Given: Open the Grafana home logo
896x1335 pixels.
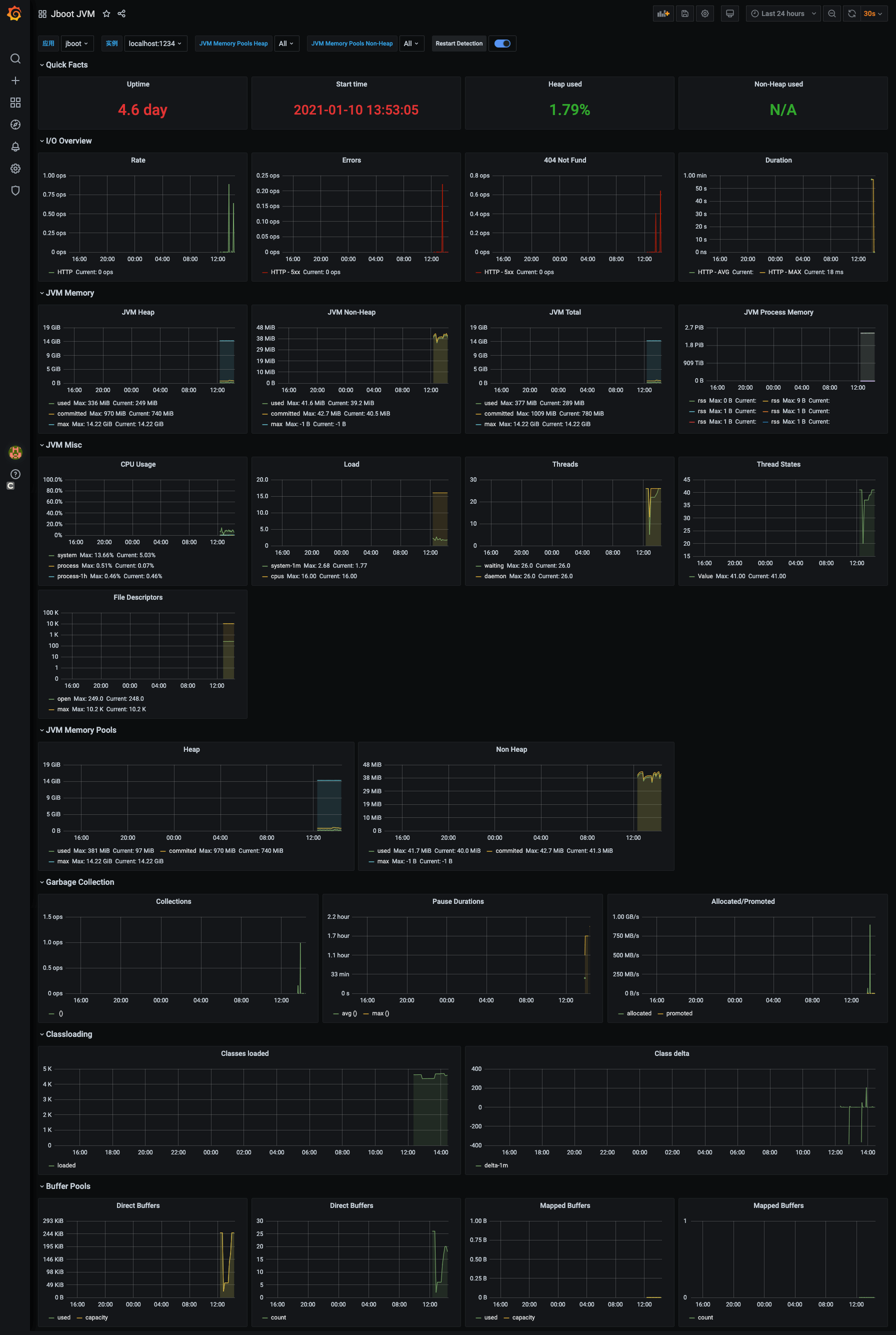Looking at the screenshot, I should click(15, 14).
